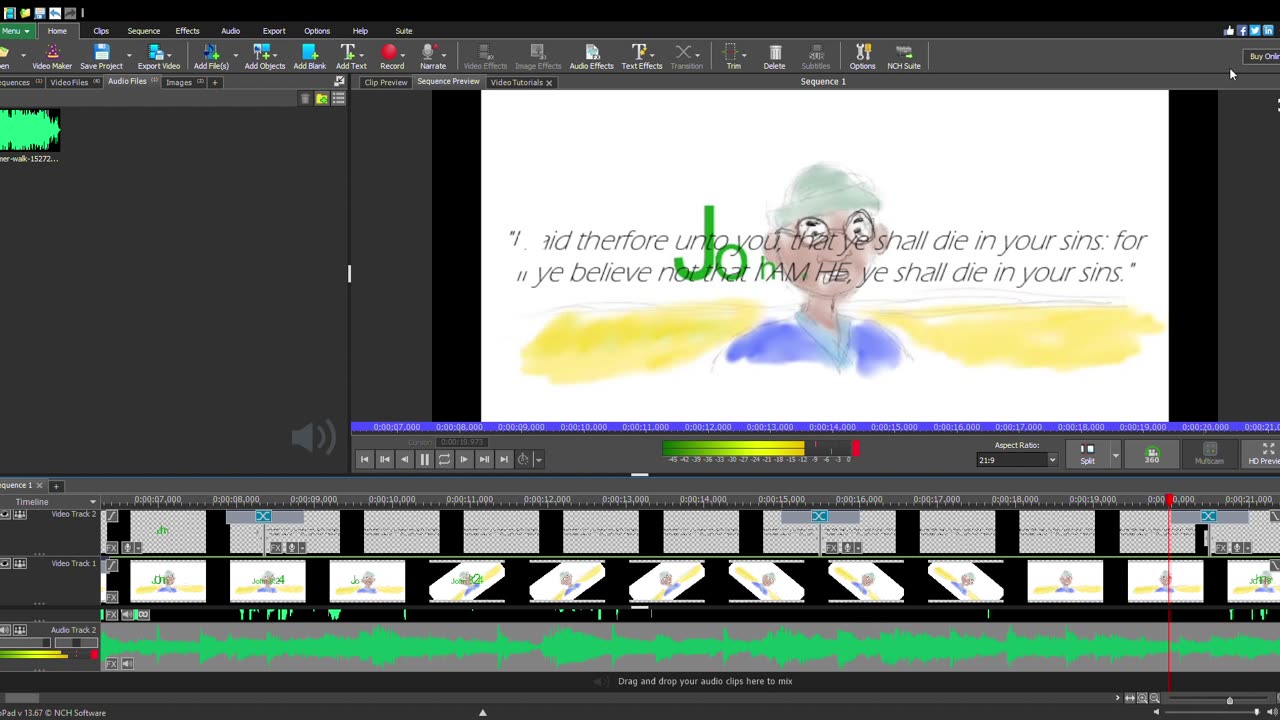Toggle Video Track 2 fade curve button
Screen dimensions: 1280x720
pos(112,516)
